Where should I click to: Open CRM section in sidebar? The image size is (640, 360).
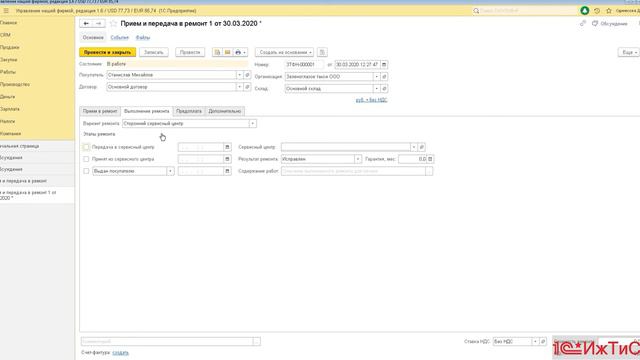[x=5, y=35]
